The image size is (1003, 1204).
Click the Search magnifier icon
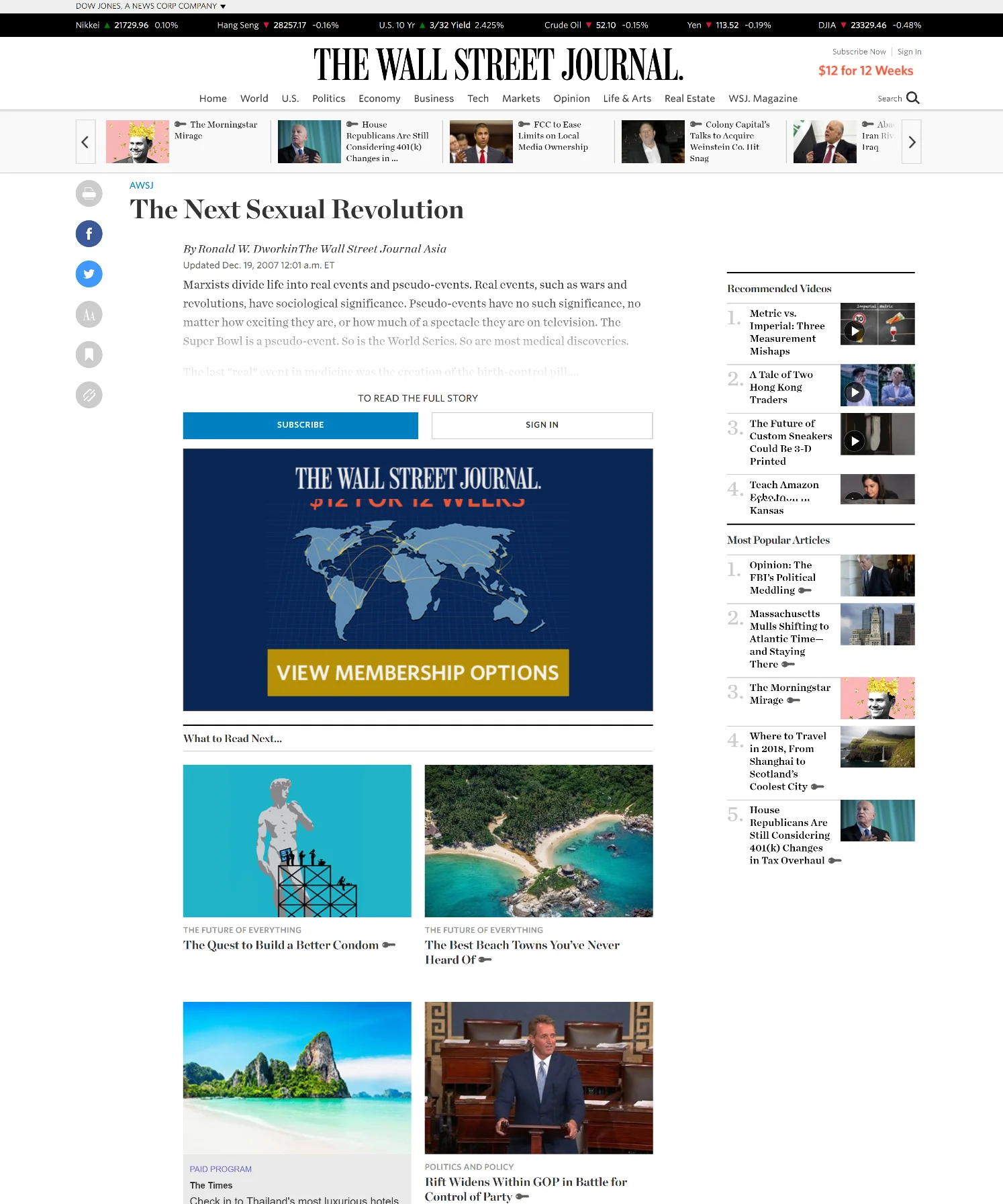coord(912,98)
